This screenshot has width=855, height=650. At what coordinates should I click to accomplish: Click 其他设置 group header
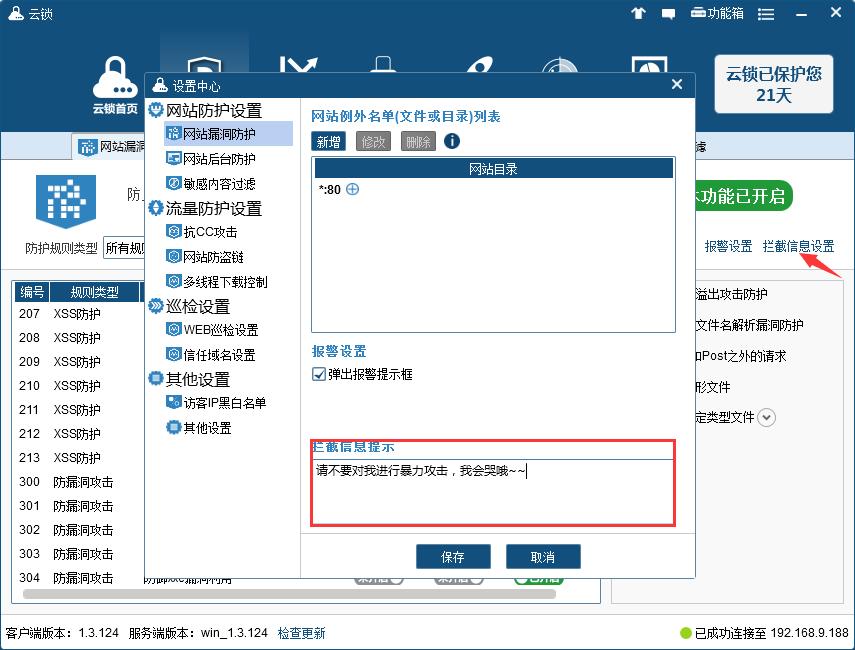click(x=189, y=379)
